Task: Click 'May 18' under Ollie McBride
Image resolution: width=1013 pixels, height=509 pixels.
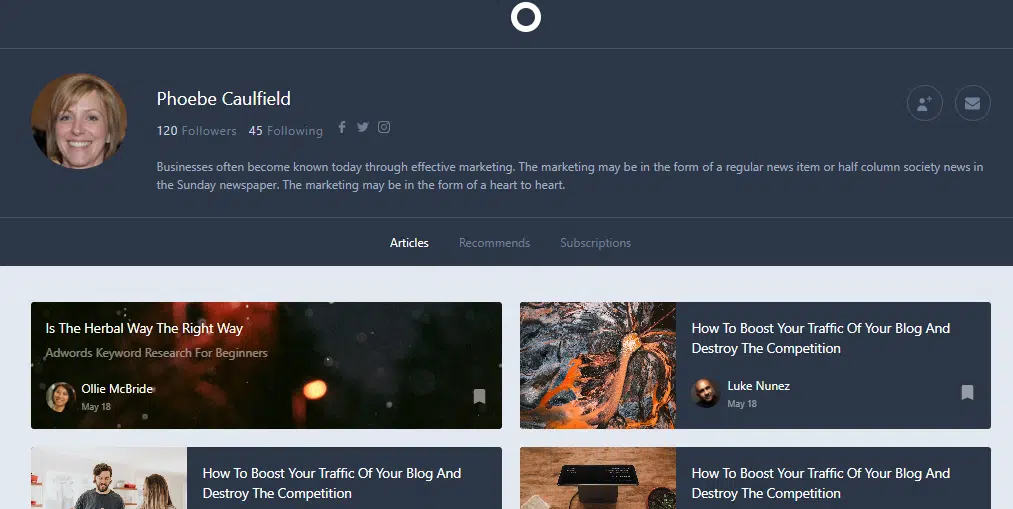Action: [96, 407]
